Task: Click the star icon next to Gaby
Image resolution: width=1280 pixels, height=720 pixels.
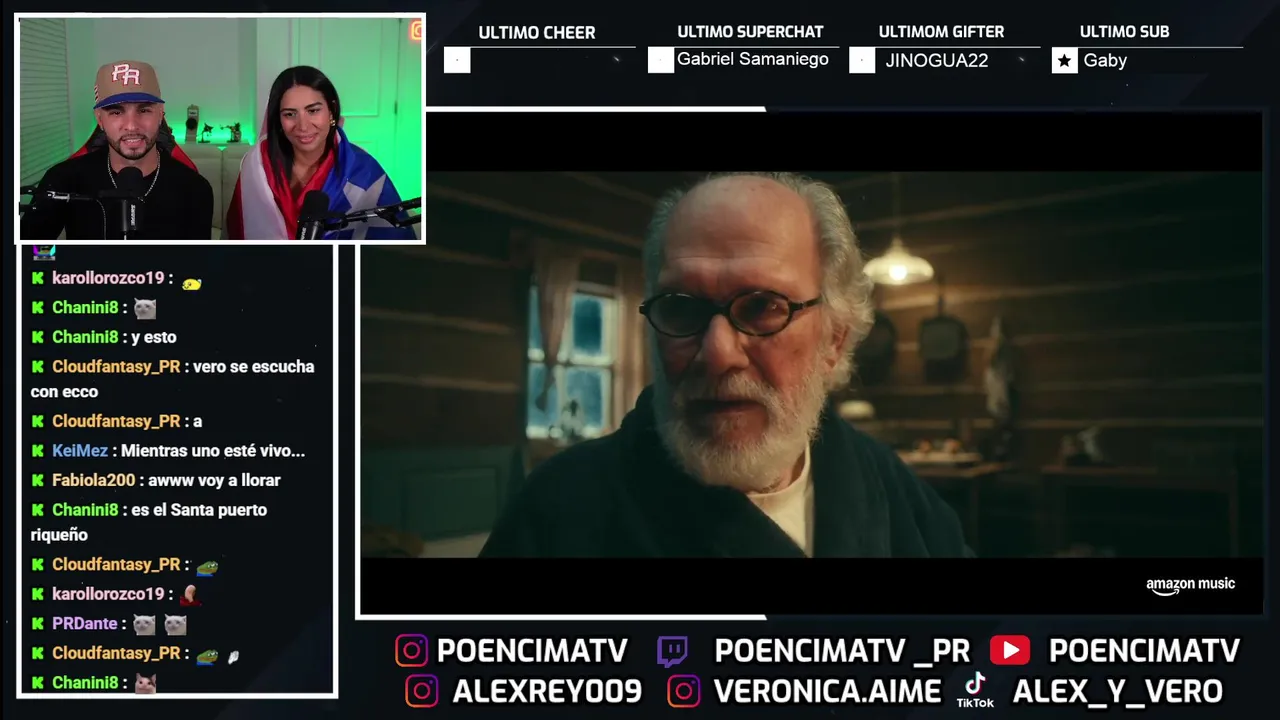Action: click(1064, 61)
